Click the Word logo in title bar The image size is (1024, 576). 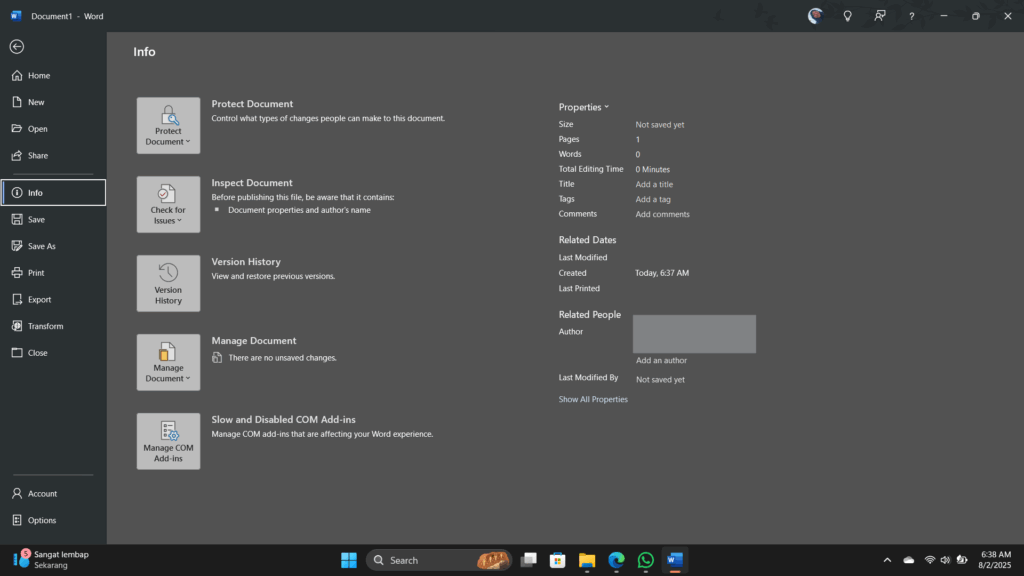tap(16, 16)
